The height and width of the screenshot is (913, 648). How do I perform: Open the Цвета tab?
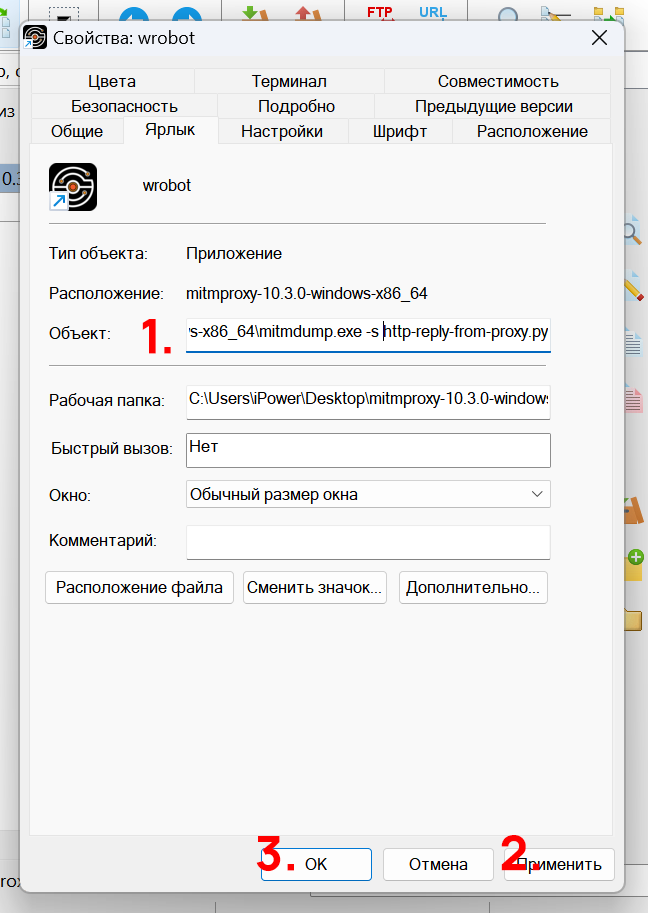tap(112, 82)
